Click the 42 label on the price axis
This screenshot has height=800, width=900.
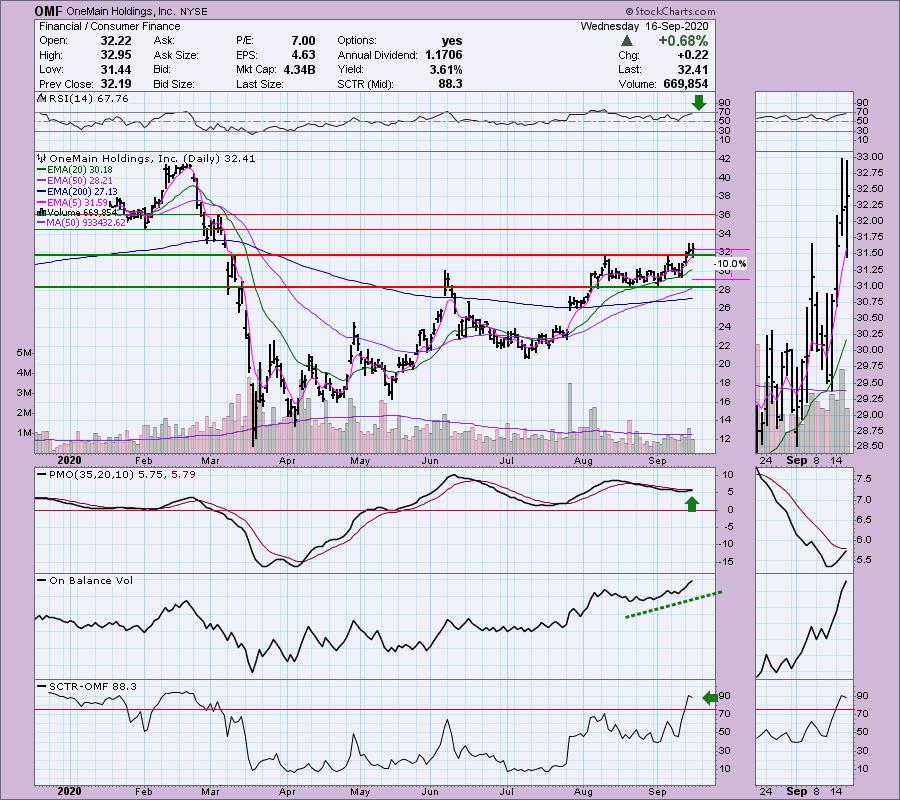pyautogui.click(x=724, y=158)
